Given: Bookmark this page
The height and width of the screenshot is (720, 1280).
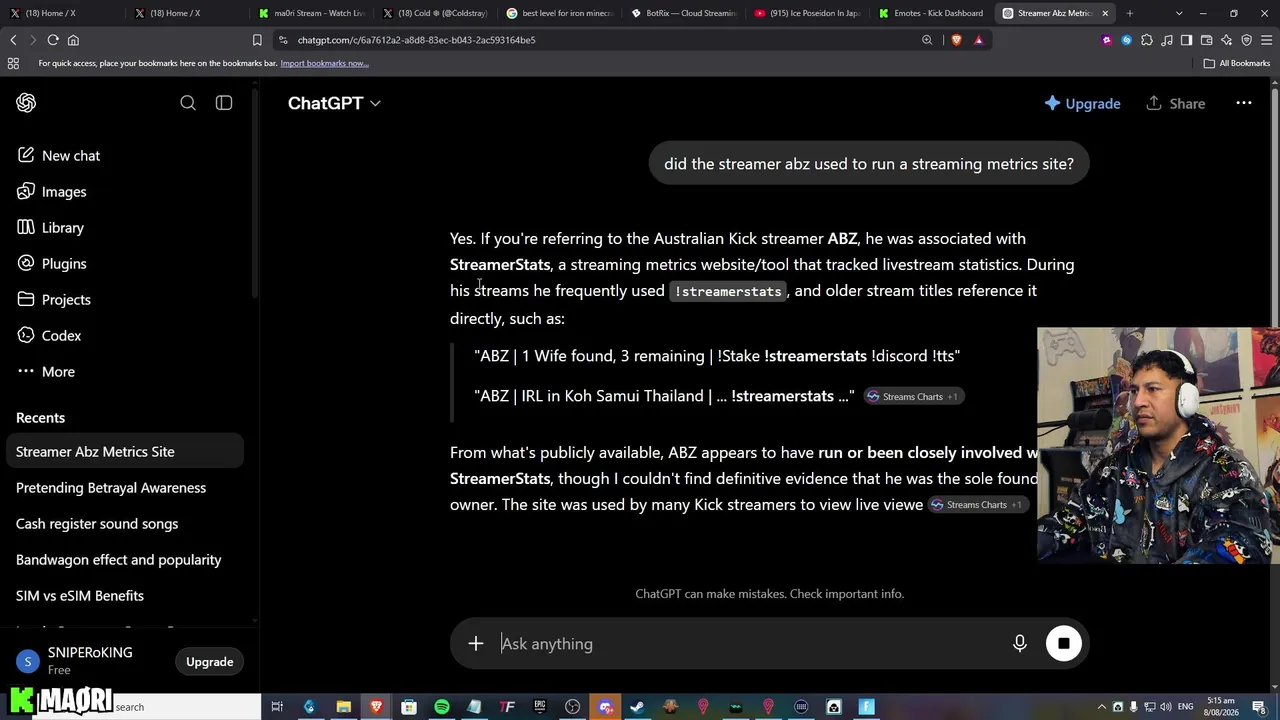Looking at the screenshot, I should pos(257,40).
